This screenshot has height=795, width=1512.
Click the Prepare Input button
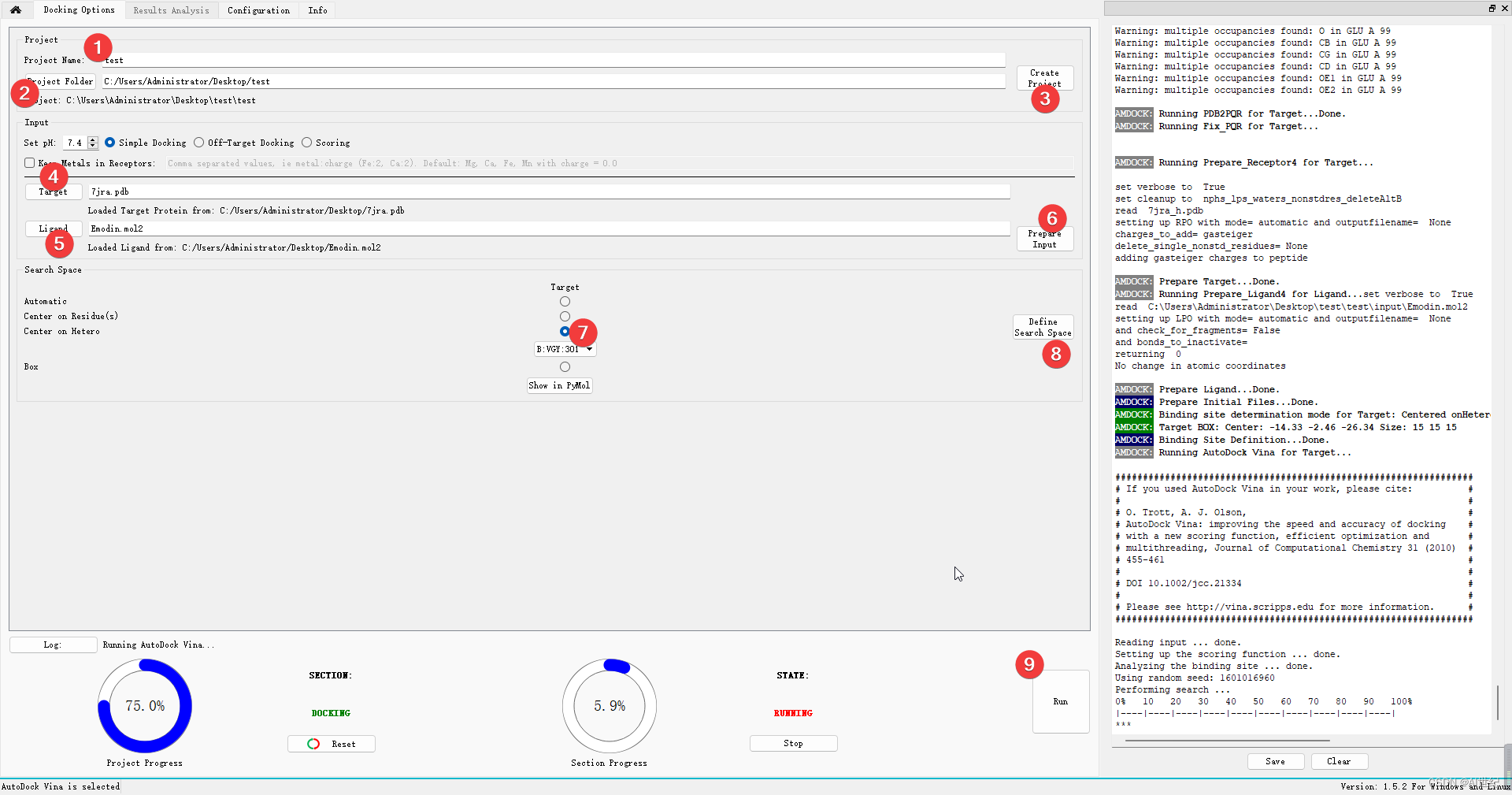point(1045,239)
